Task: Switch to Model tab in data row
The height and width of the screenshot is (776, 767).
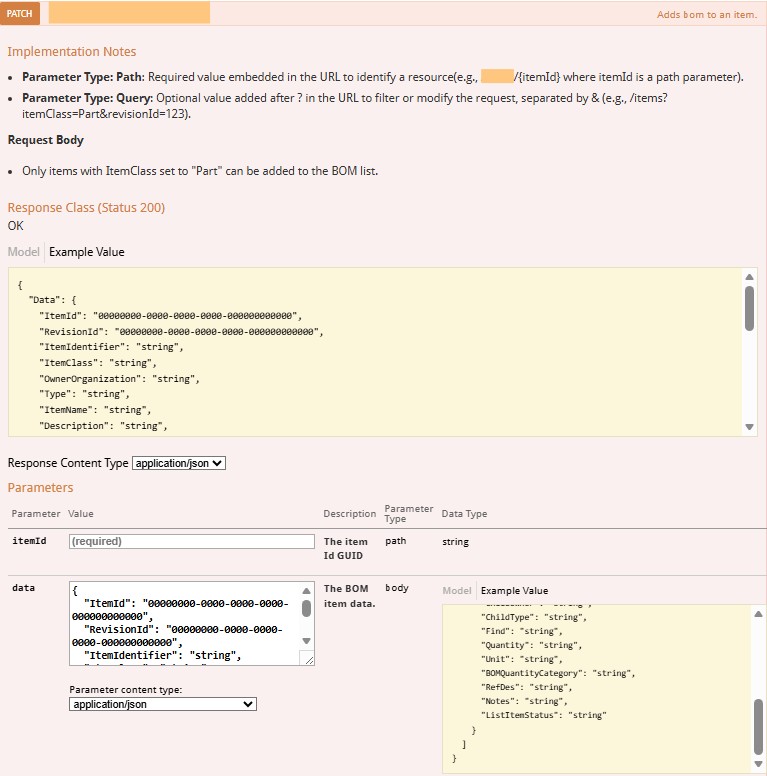Action: [457, 590]
